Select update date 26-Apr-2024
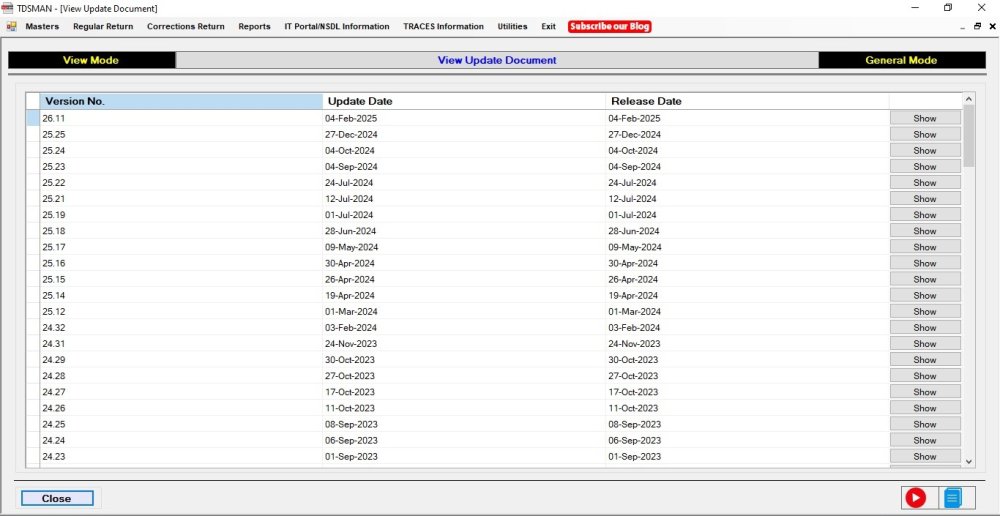The width and height of the screenshot is (1000, 516). click(464, 279)
